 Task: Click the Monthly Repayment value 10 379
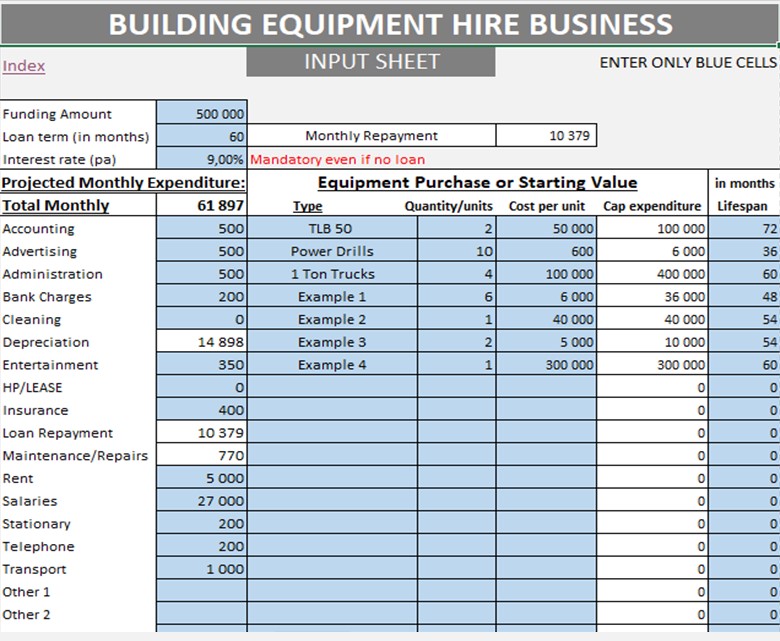coord(546,135)
